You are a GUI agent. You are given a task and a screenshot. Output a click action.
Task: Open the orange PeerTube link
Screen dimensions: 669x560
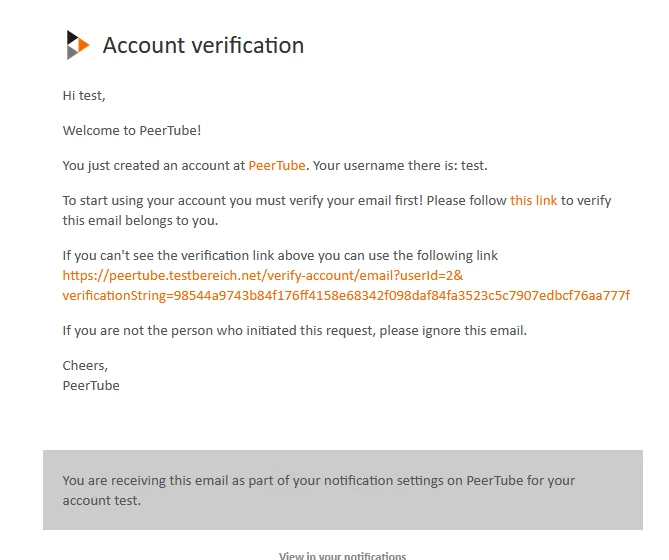coord(277,165)
